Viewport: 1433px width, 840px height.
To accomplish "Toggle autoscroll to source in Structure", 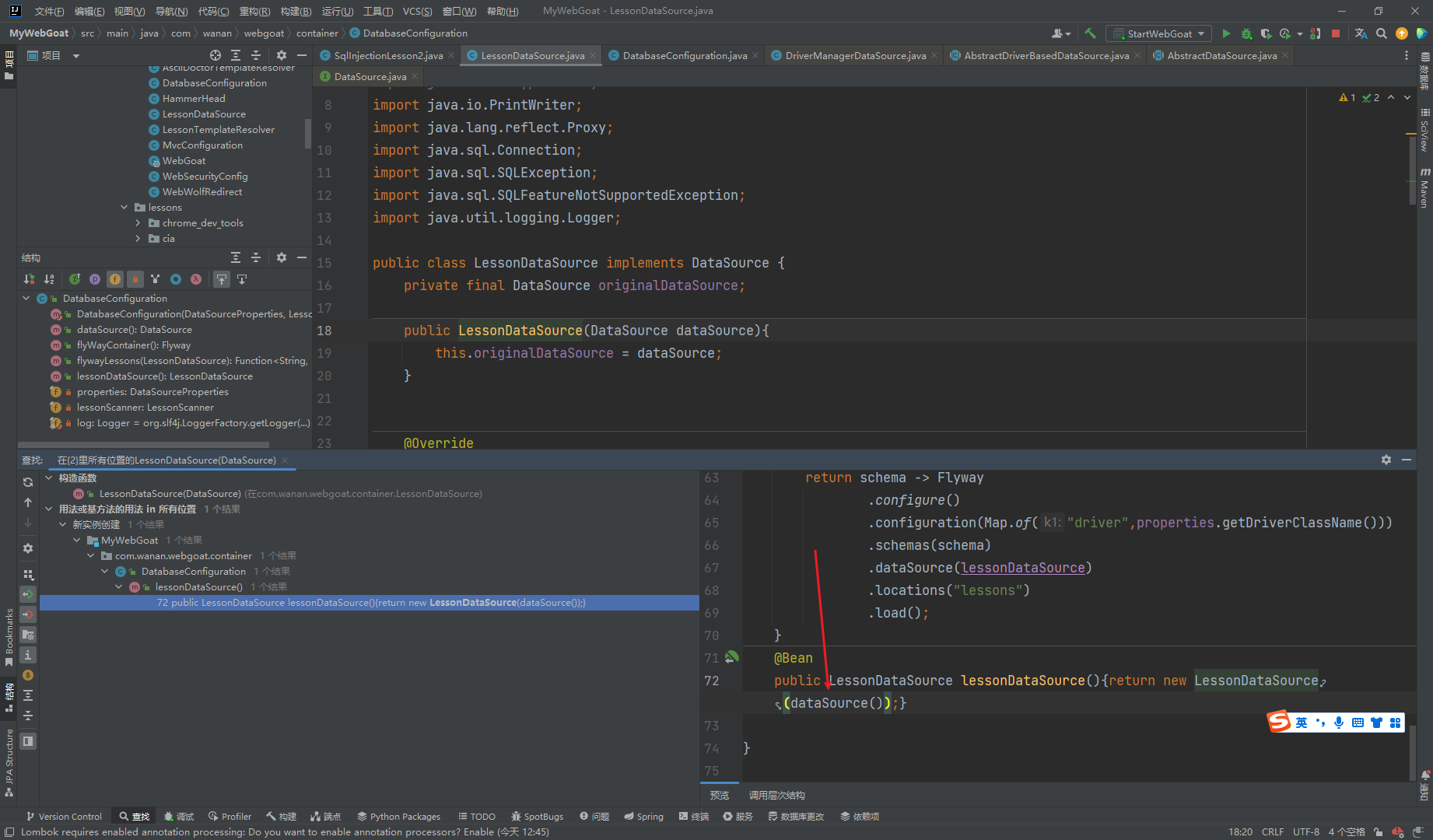I will click(222, 279).
